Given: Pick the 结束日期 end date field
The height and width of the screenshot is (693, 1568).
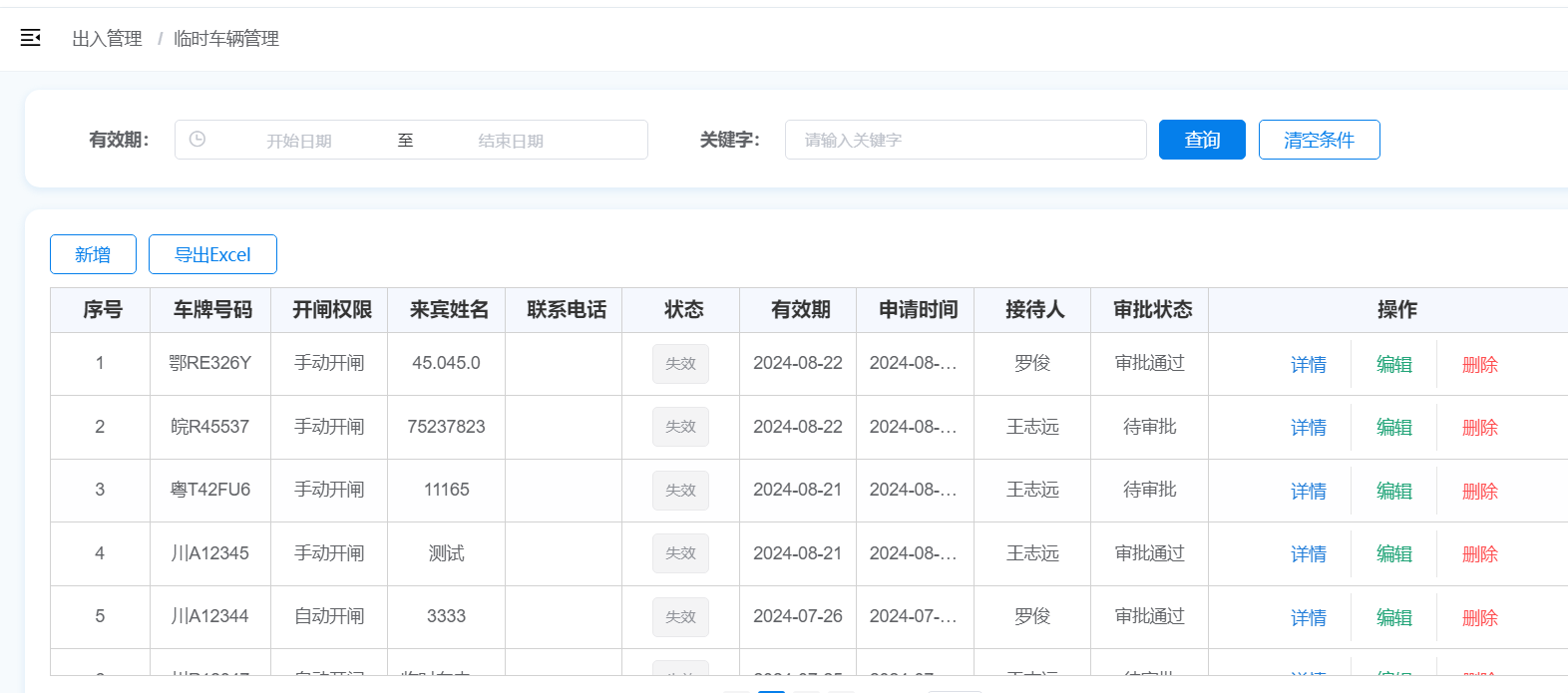Looking at the screenshot, I should coord(511,141).
